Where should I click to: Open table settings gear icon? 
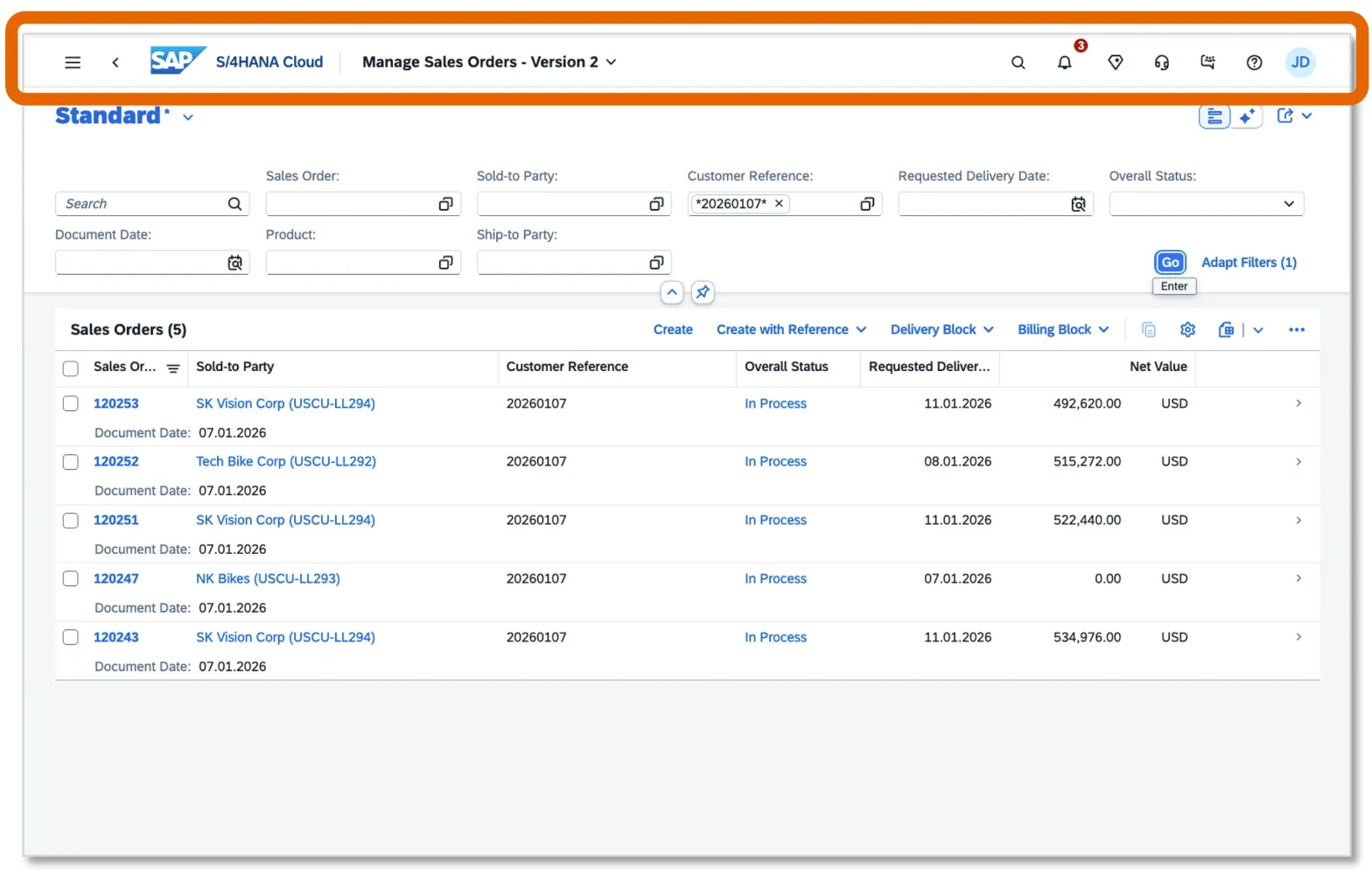(x=1187, y=330)
